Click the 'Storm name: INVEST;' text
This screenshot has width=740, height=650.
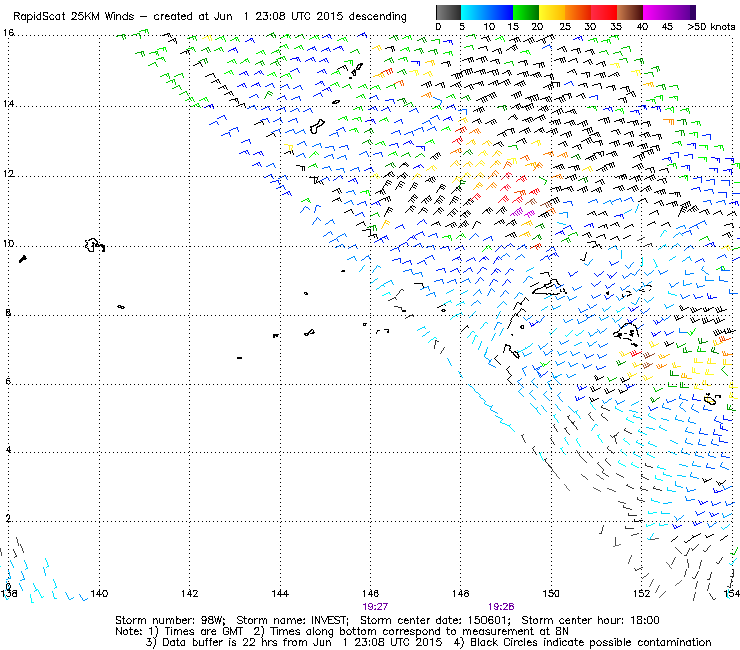293,620
